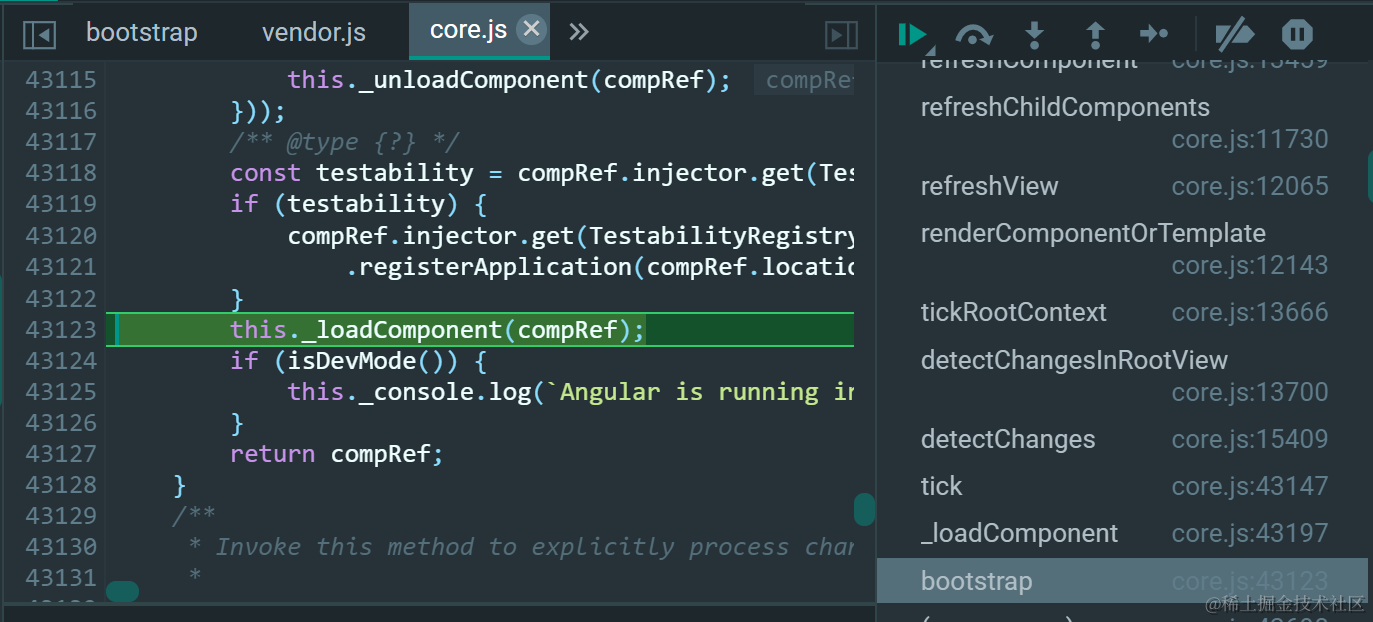Toggle the debugger sidebar pane icon

tap(842, 35)
